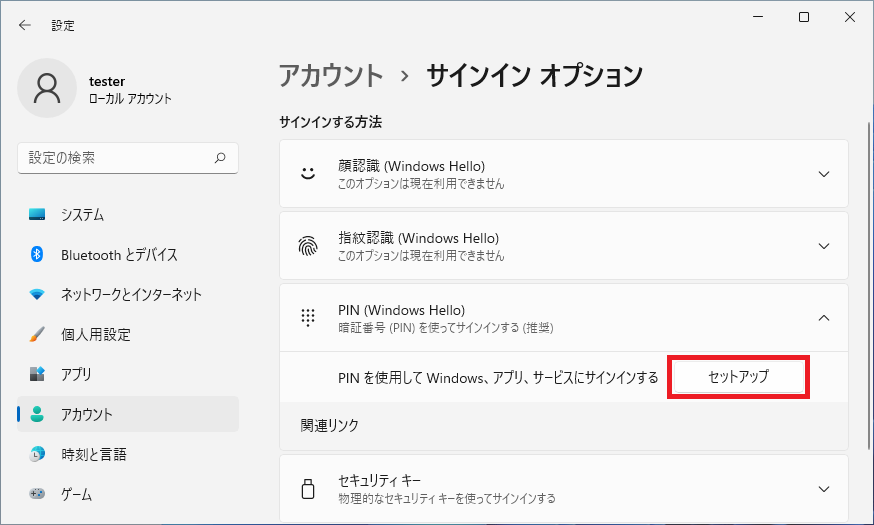The height and width of the screenshot is (525, 874).
Task: Maximize the 設定 window
Action: [x=804, y=17]
